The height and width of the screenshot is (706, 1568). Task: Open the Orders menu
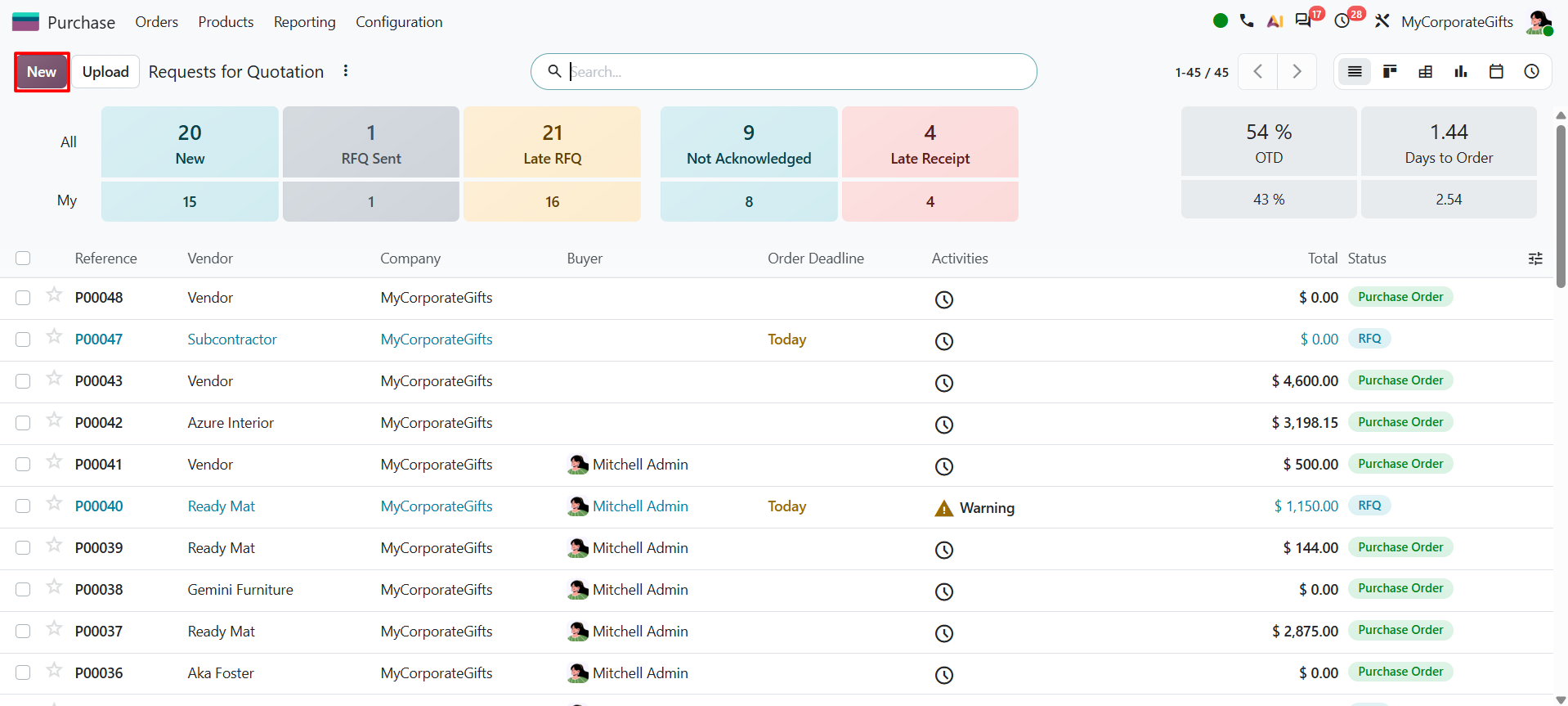(156, 22)
